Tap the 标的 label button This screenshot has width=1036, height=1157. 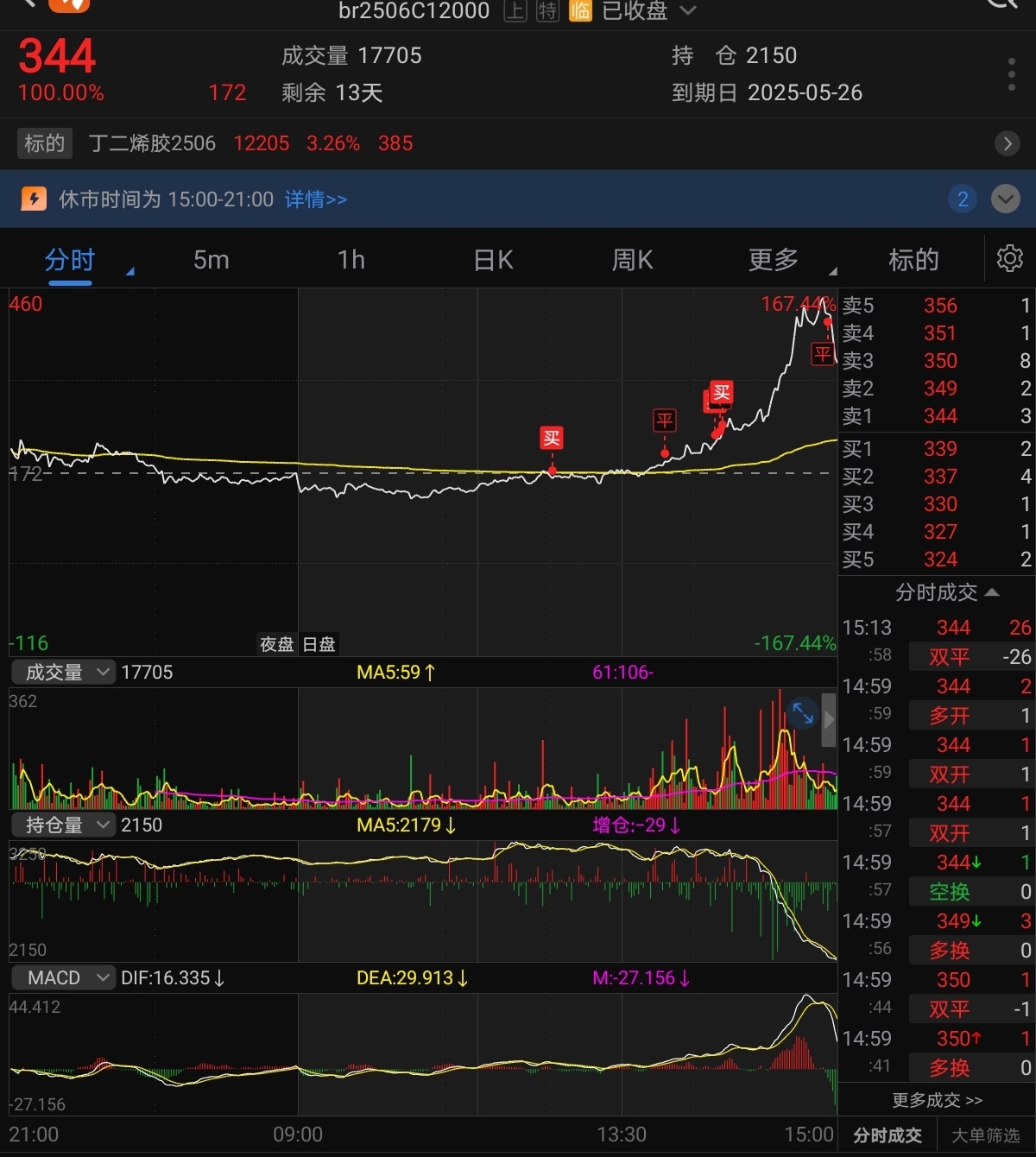tap(45, 143)
